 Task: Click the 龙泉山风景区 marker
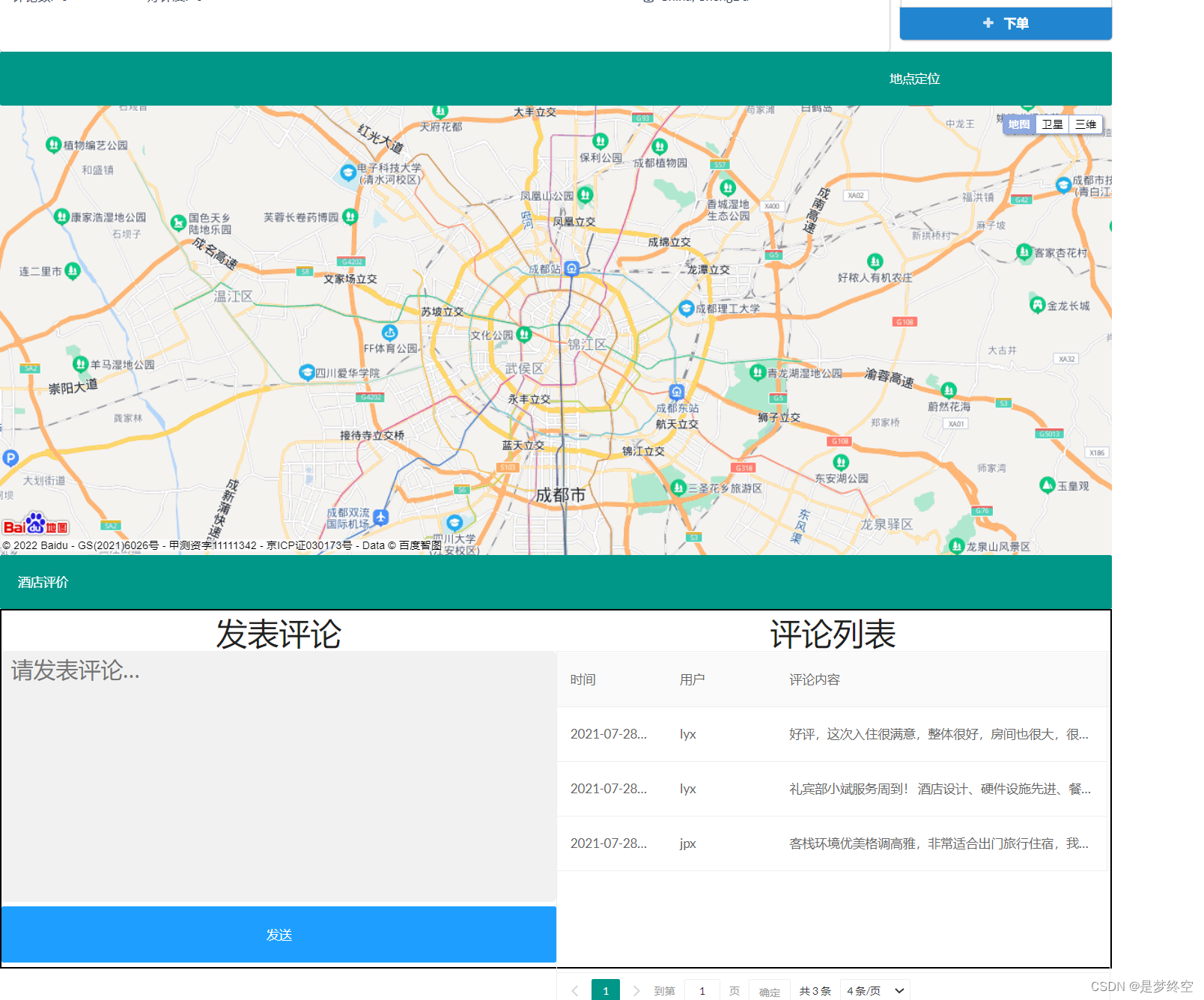[x=956, y=545]
